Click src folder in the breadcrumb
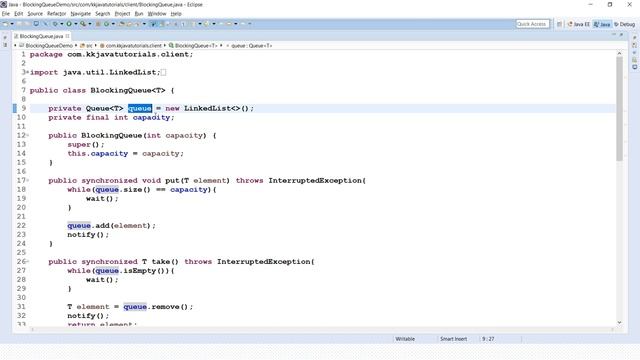This screenshot has height=360, width=640. (86, 46)
